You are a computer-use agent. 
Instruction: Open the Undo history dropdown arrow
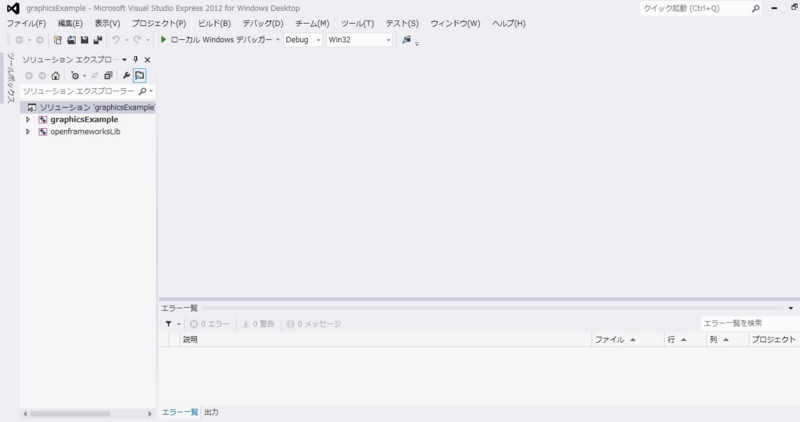coord(126,40)
